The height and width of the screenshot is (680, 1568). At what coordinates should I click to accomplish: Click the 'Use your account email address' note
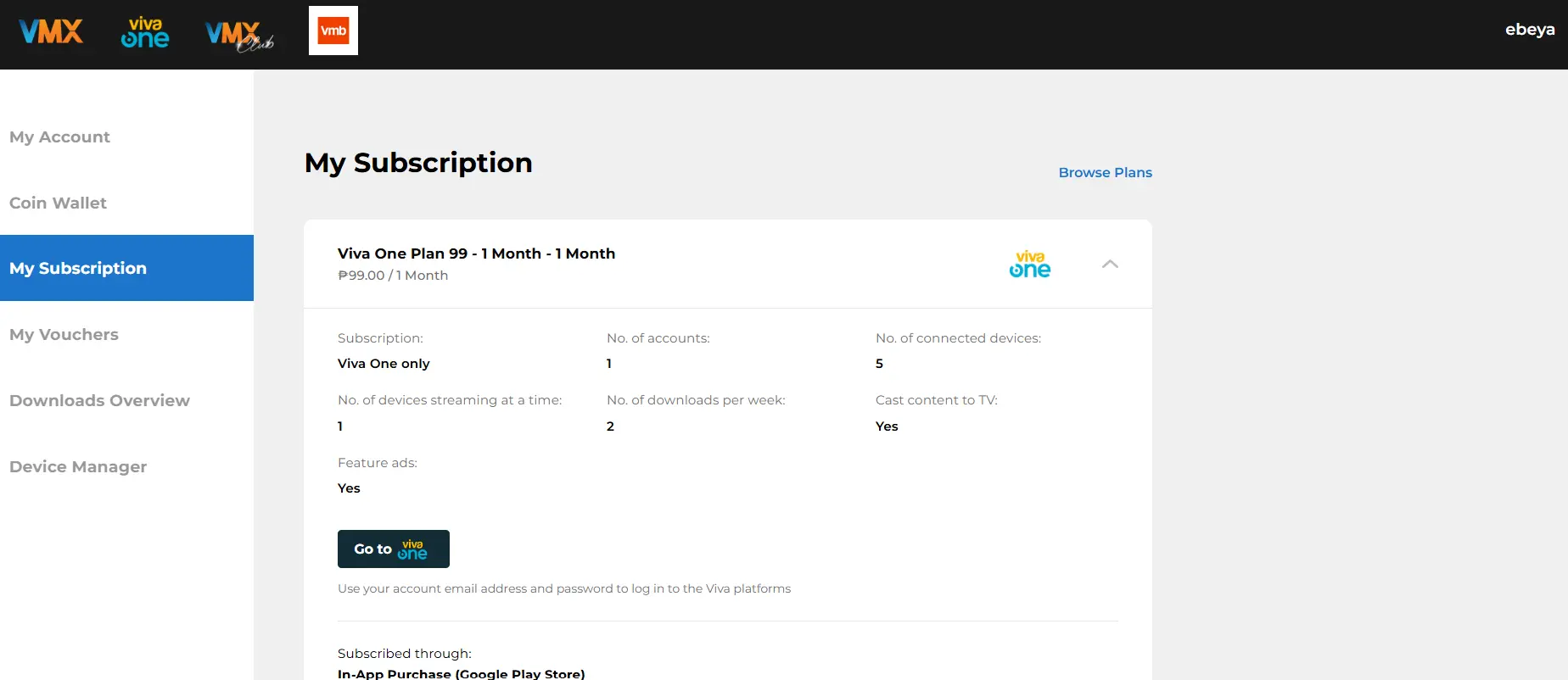[564, 588]
